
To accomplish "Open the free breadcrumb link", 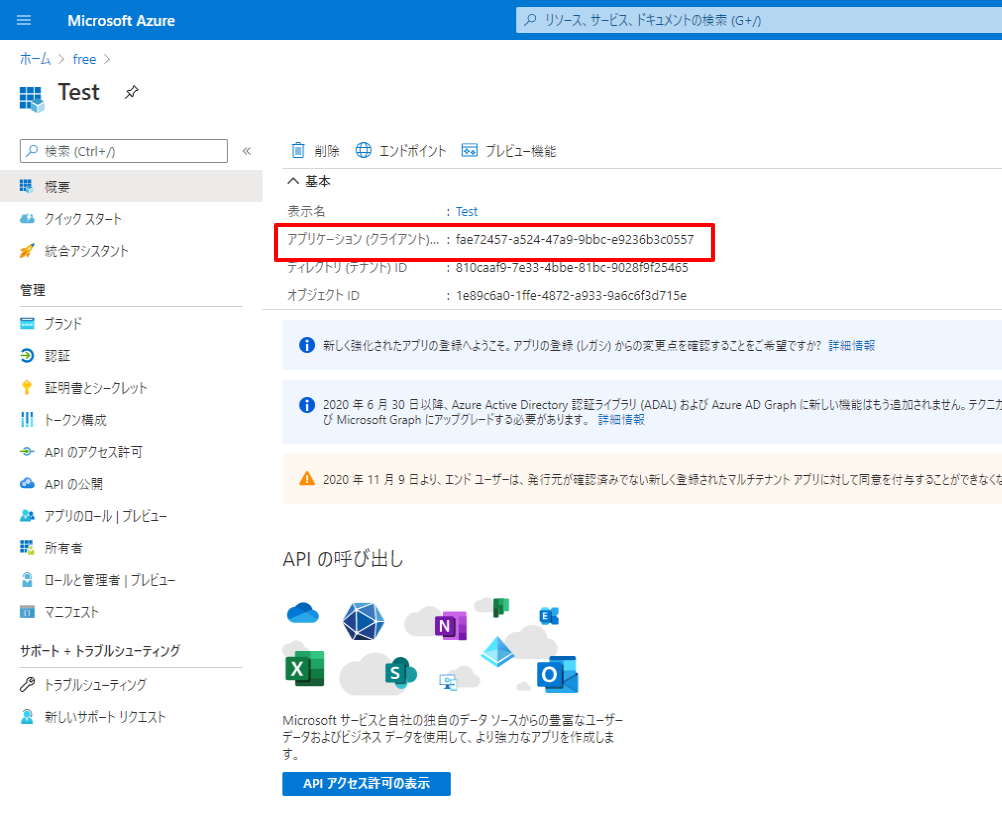I will pyautogui.click(x=84, y=59).
